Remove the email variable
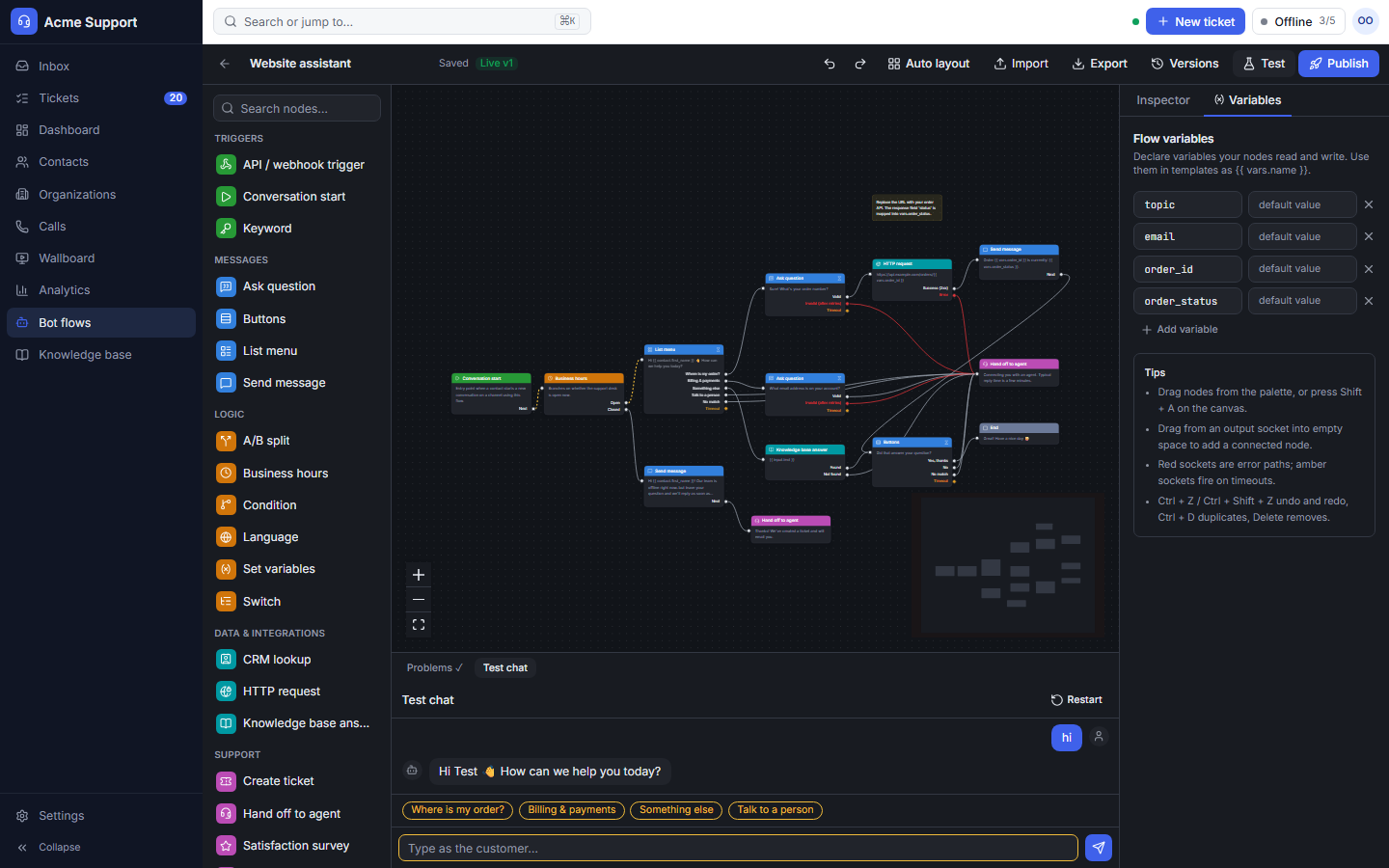The height and width of the screenshot is (868, 1389). tap(1369, 236)
